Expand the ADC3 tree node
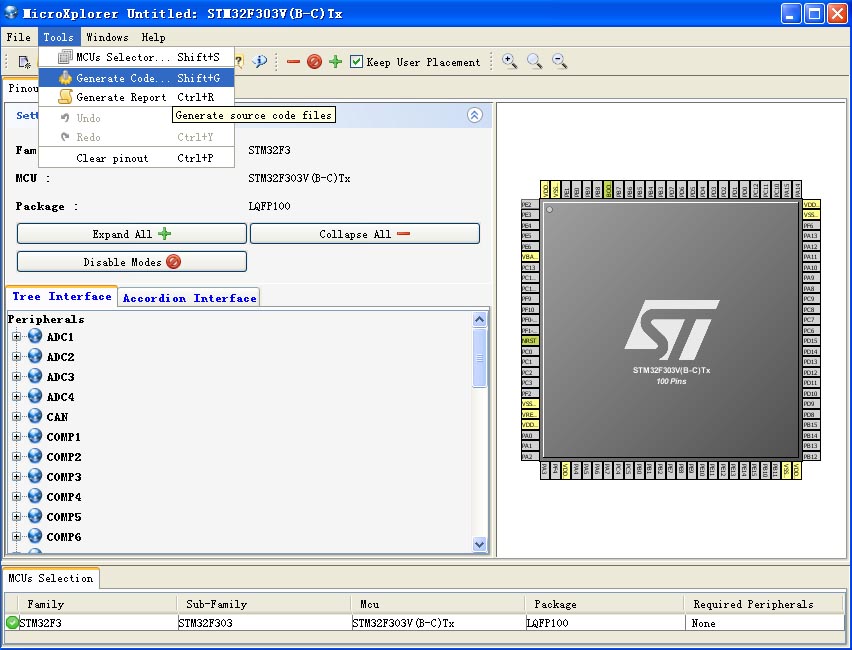This screenshot has height=650, width=852. click(x=16, y=377)
